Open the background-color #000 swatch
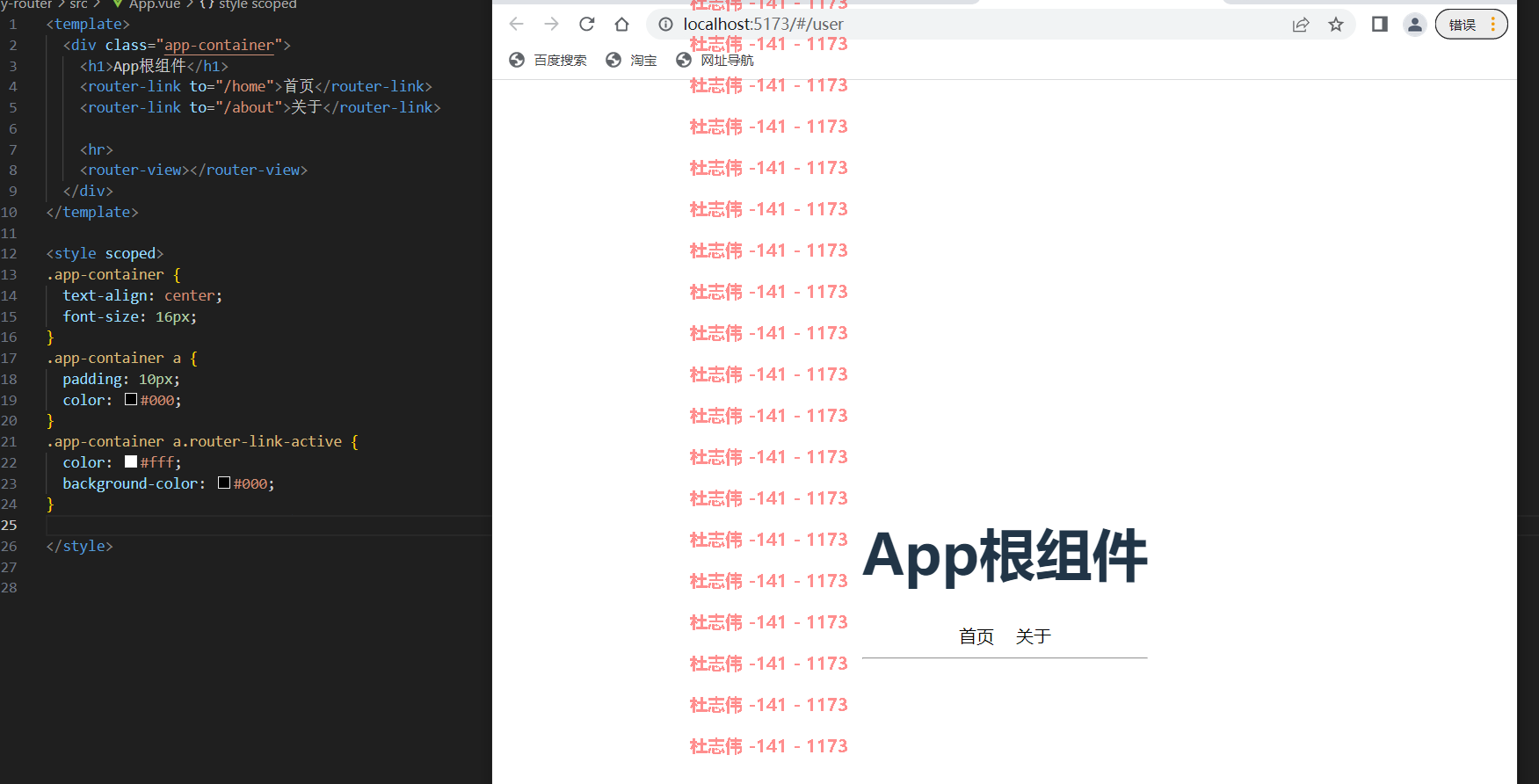 click(224, 483)
